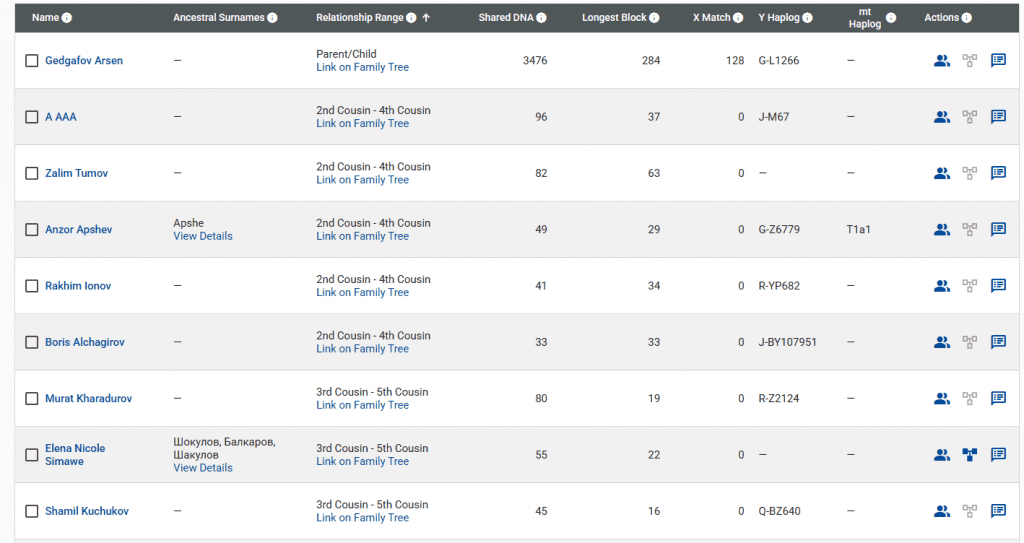
Task: Click info icon beside Y Haplog header
Action: [x=808, y=18]
